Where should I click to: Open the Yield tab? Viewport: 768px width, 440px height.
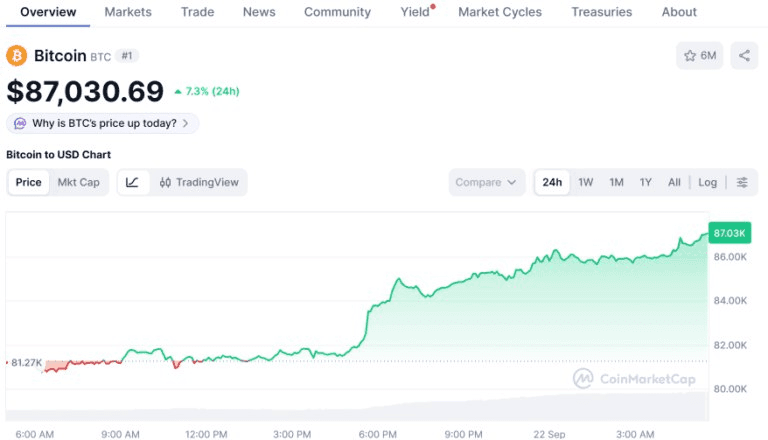[415, 12]
